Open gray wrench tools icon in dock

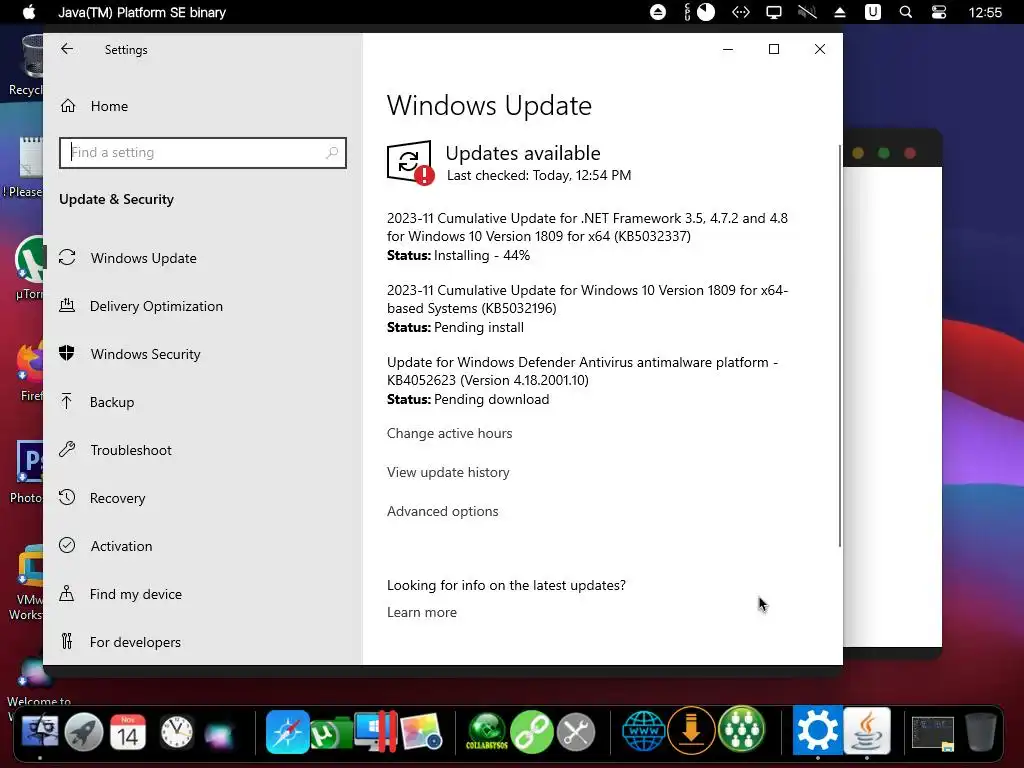point(576,732)
